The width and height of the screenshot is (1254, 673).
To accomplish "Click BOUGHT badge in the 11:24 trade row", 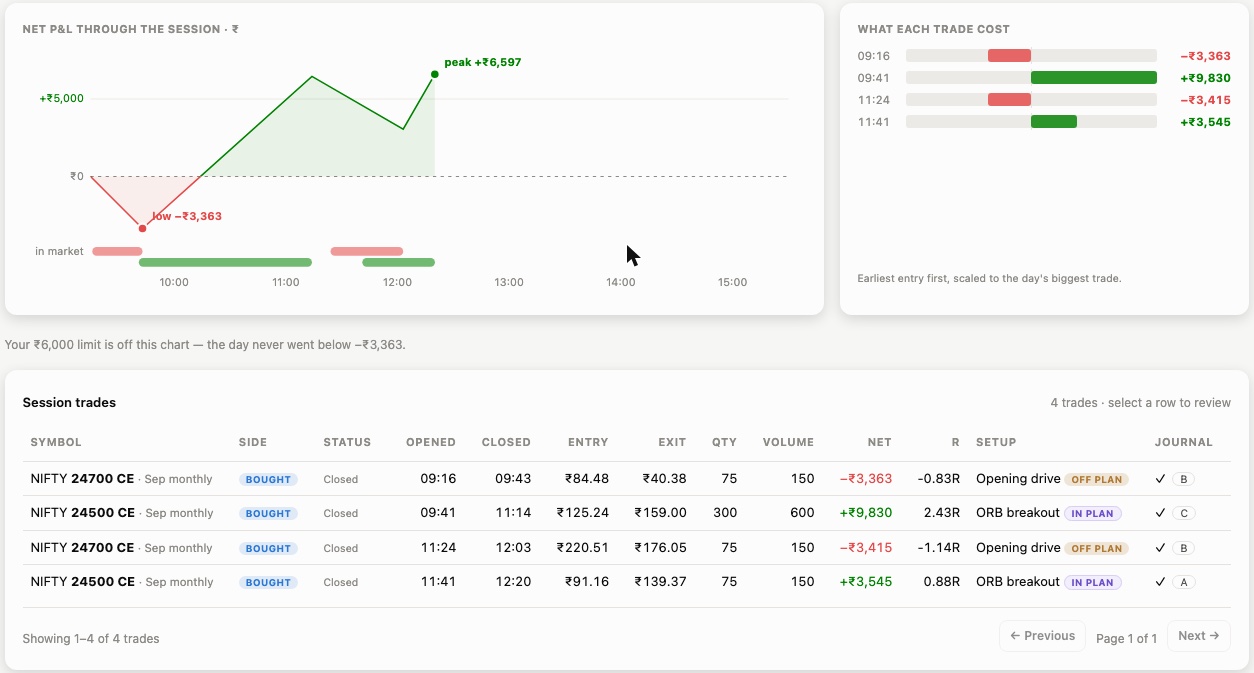I will click(268, 548).
